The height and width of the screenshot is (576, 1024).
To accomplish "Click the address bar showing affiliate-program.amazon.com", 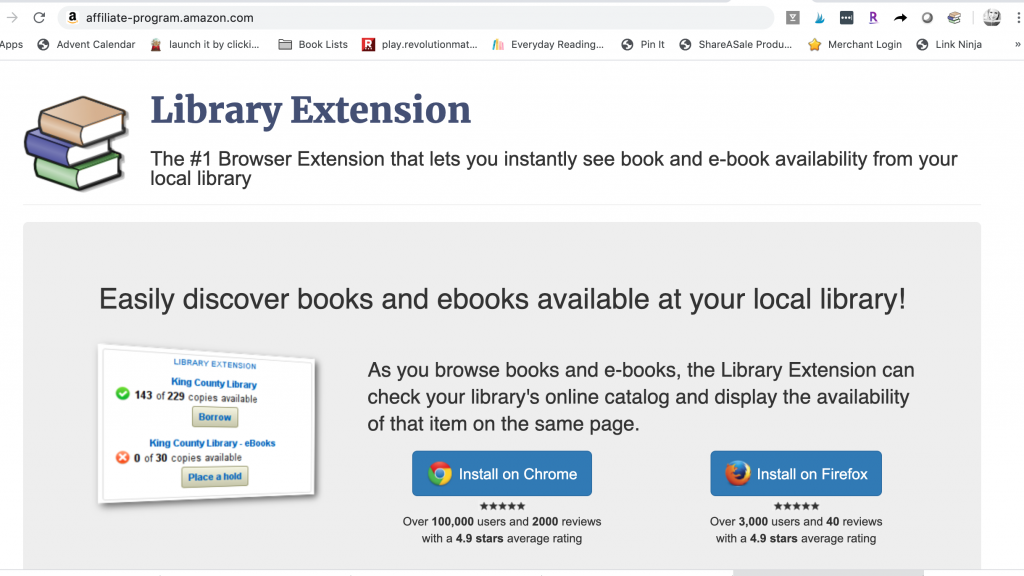I will [416, 18].
